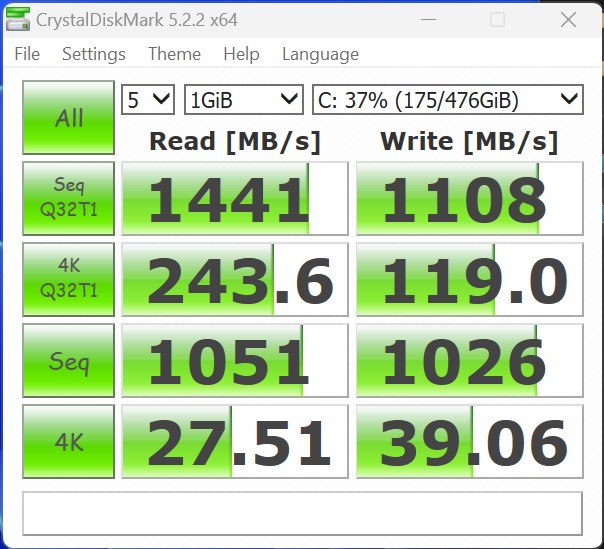Click the Seq Q32T1 read result 1441
The height and width of the screenshot is (549, 604).
(x=235, y=198)
